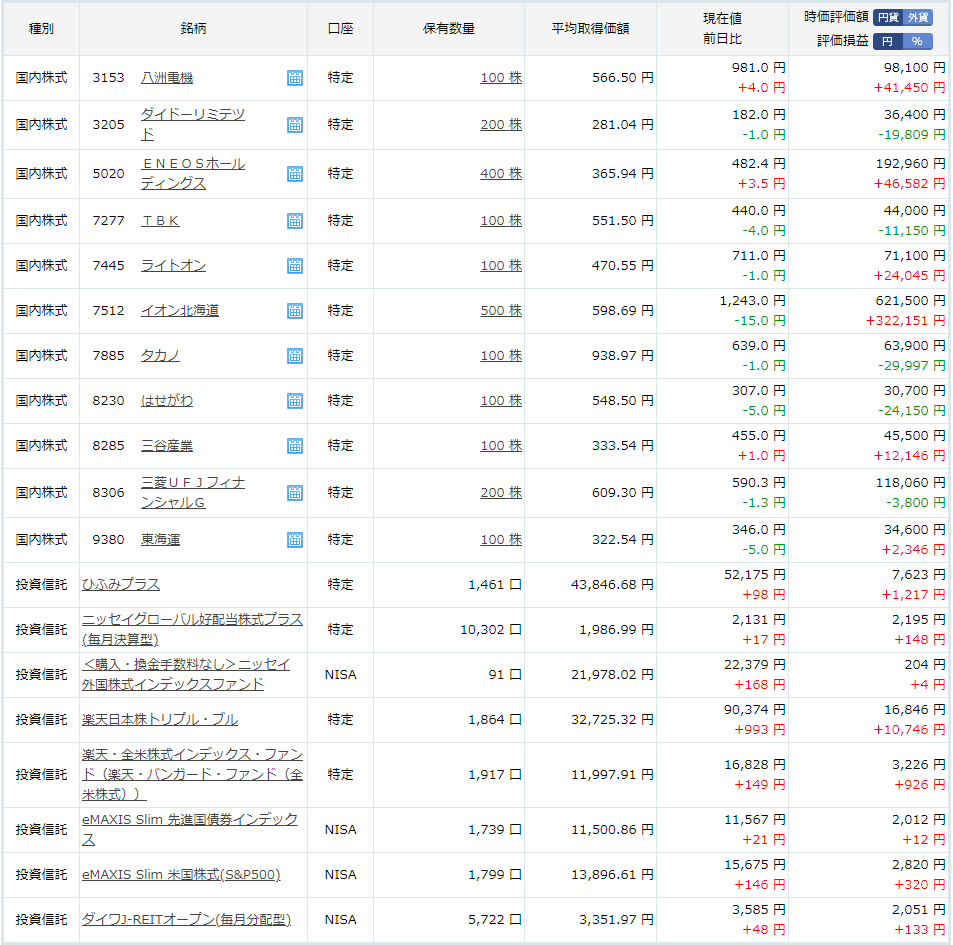Screen dimensions: 953x945
Task: Select quantity 5,722 口
Action: 495,919
